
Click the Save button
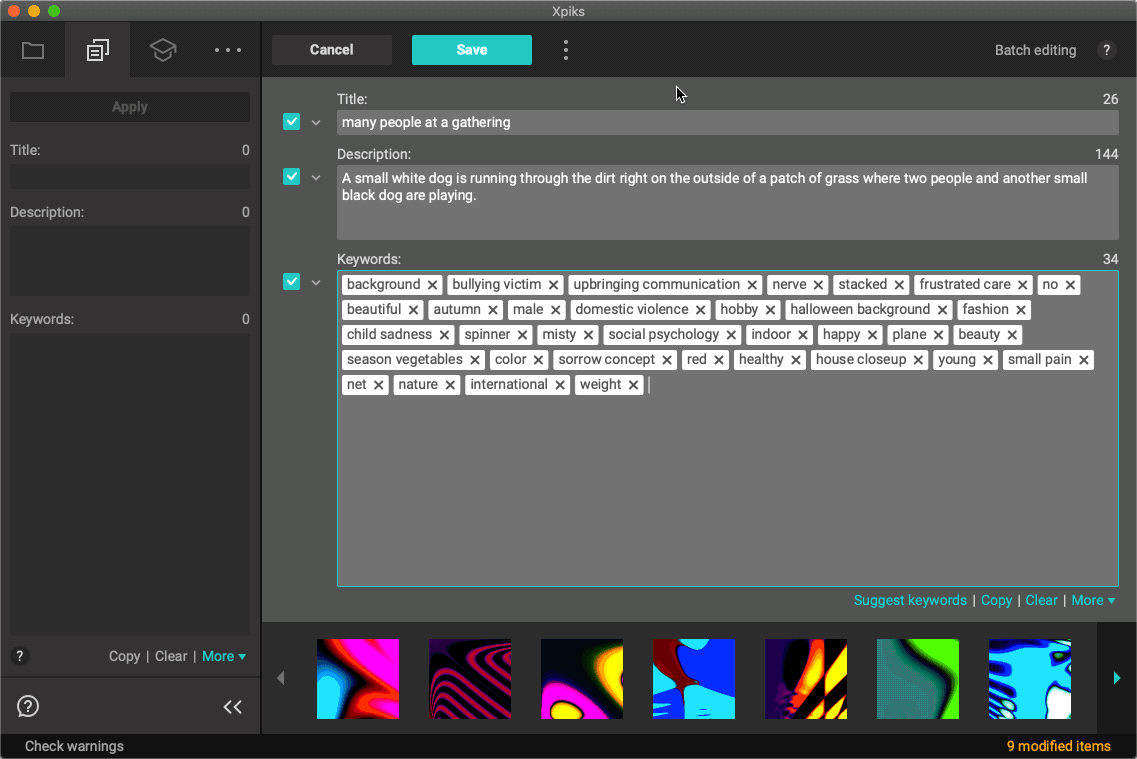tap(471, 50)
